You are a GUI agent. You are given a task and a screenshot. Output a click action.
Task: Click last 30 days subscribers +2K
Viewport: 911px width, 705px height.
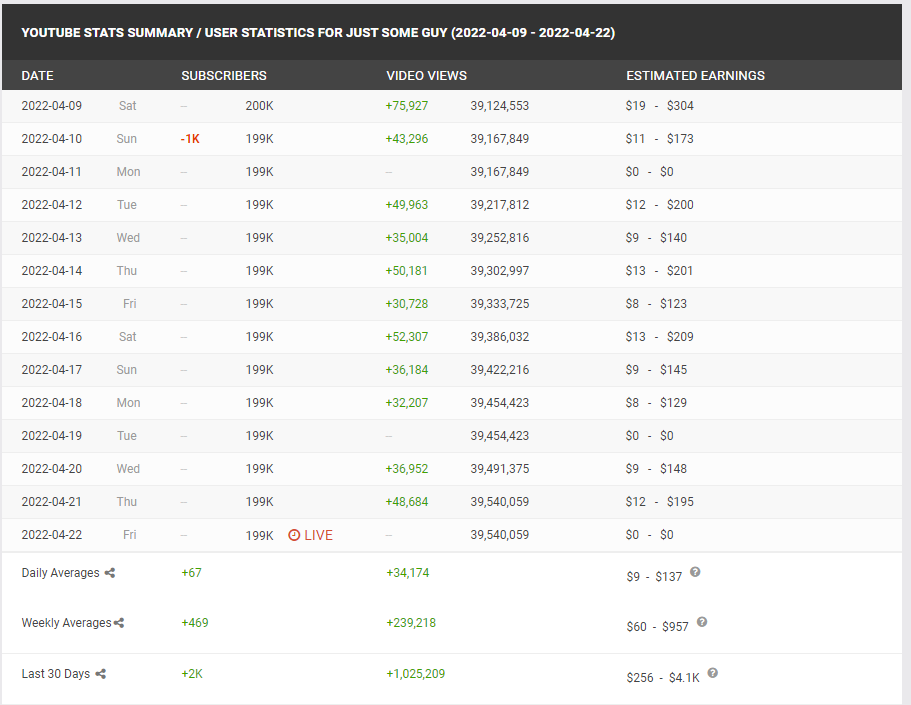(x=192, y=674)
